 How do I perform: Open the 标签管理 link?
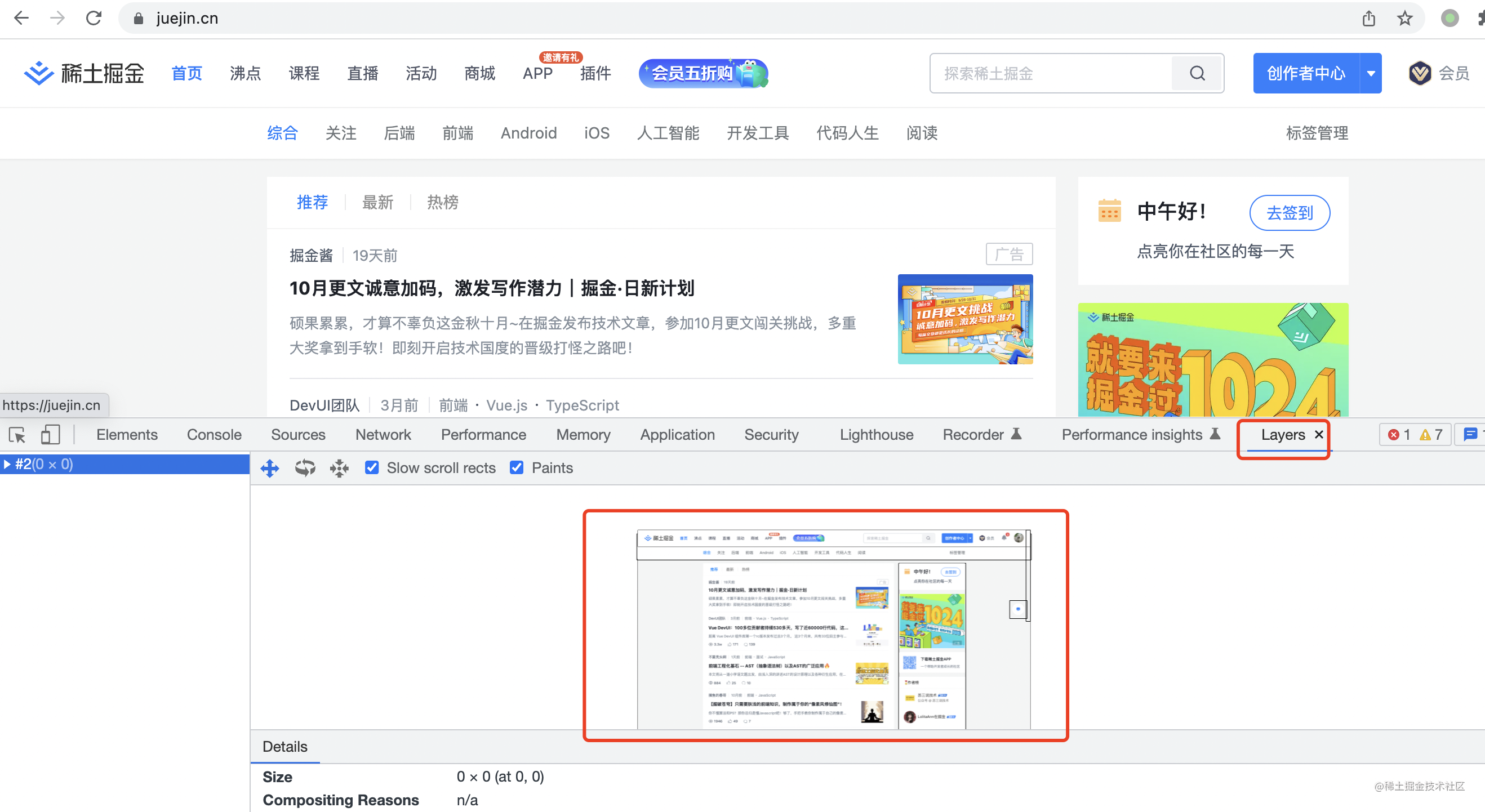pyautogui.click(x=1317, y=133)
